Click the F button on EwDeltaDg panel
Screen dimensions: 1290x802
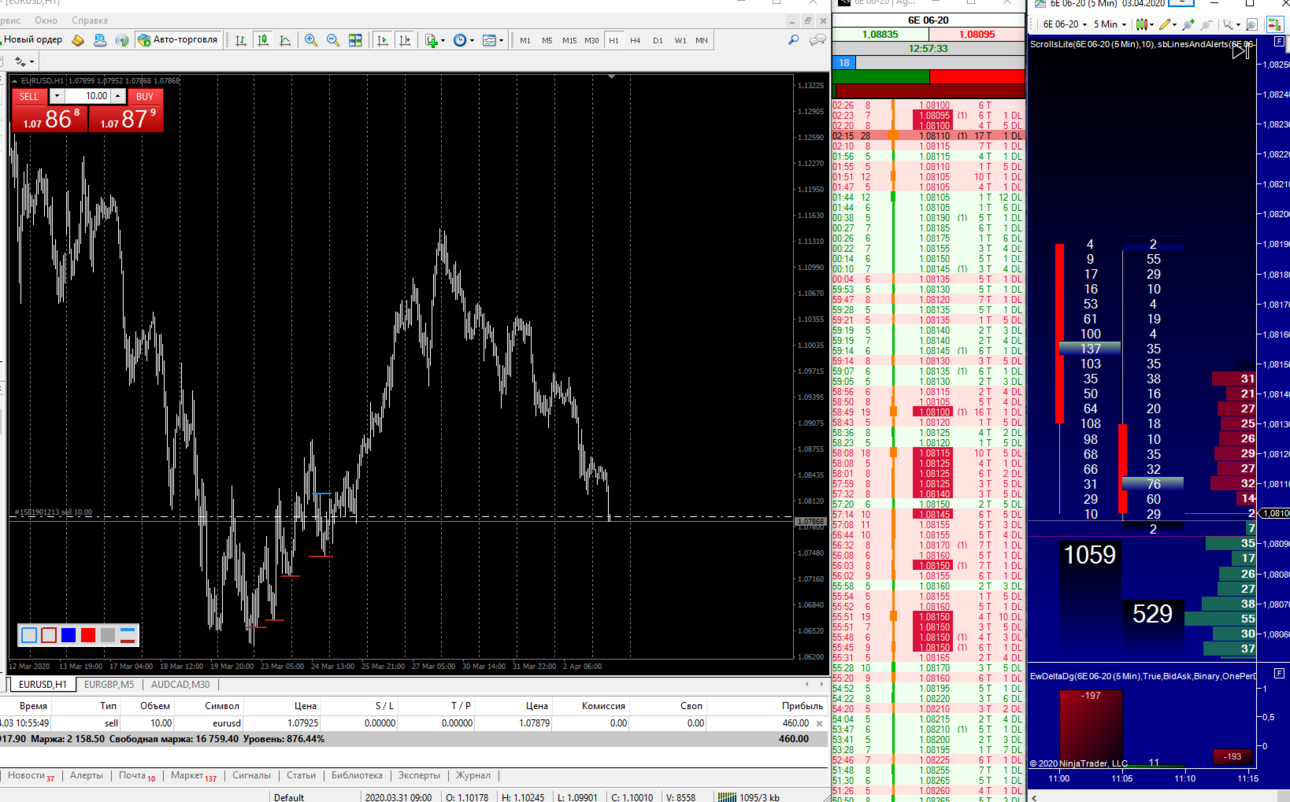pos(1279,674)
